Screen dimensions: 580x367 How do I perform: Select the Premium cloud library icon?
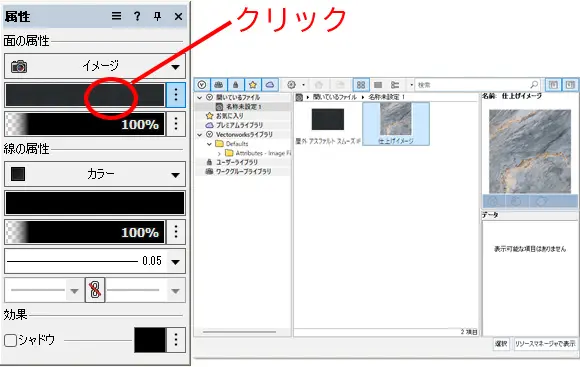(270, 85)
